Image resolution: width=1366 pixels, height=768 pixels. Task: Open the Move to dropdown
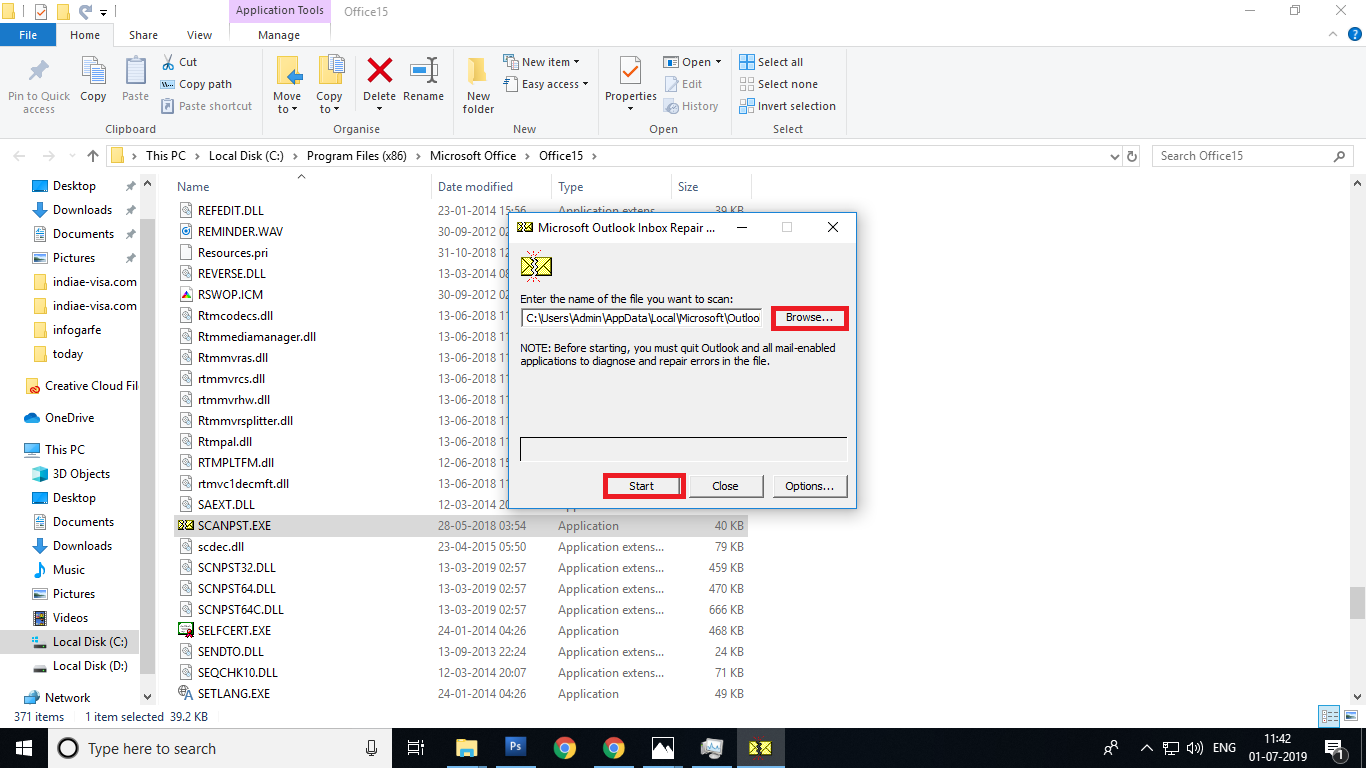(287, 109)
